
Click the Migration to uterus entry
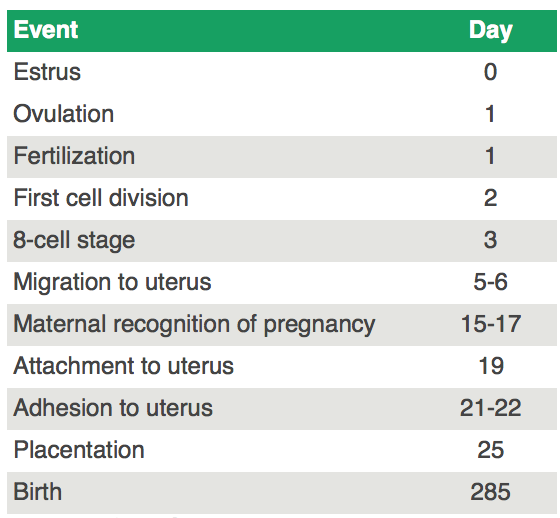[x=112, y=282]
